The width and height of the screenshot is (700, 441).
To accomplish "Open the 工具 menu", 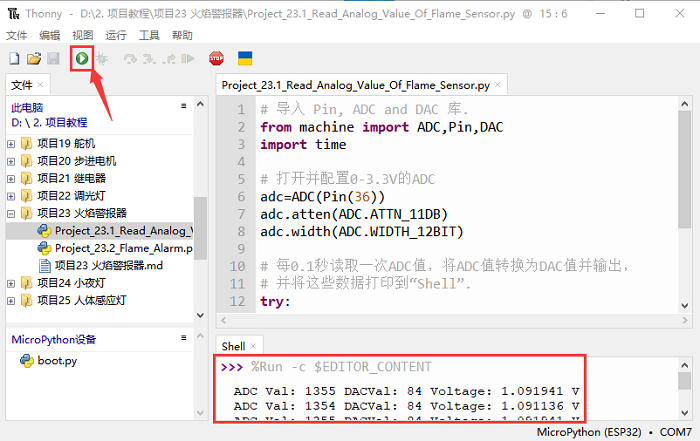I will pos(149,35).
